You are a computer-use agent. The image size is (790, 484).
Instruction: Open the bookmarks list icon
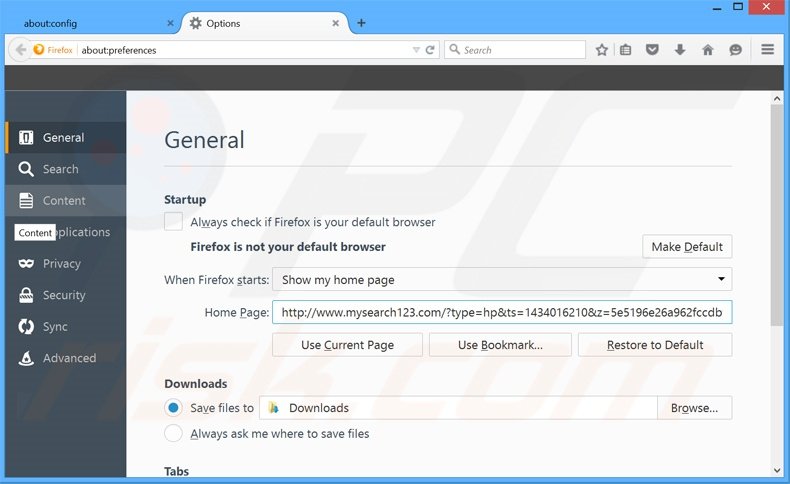pyautogui.click(x=626, y=50)
